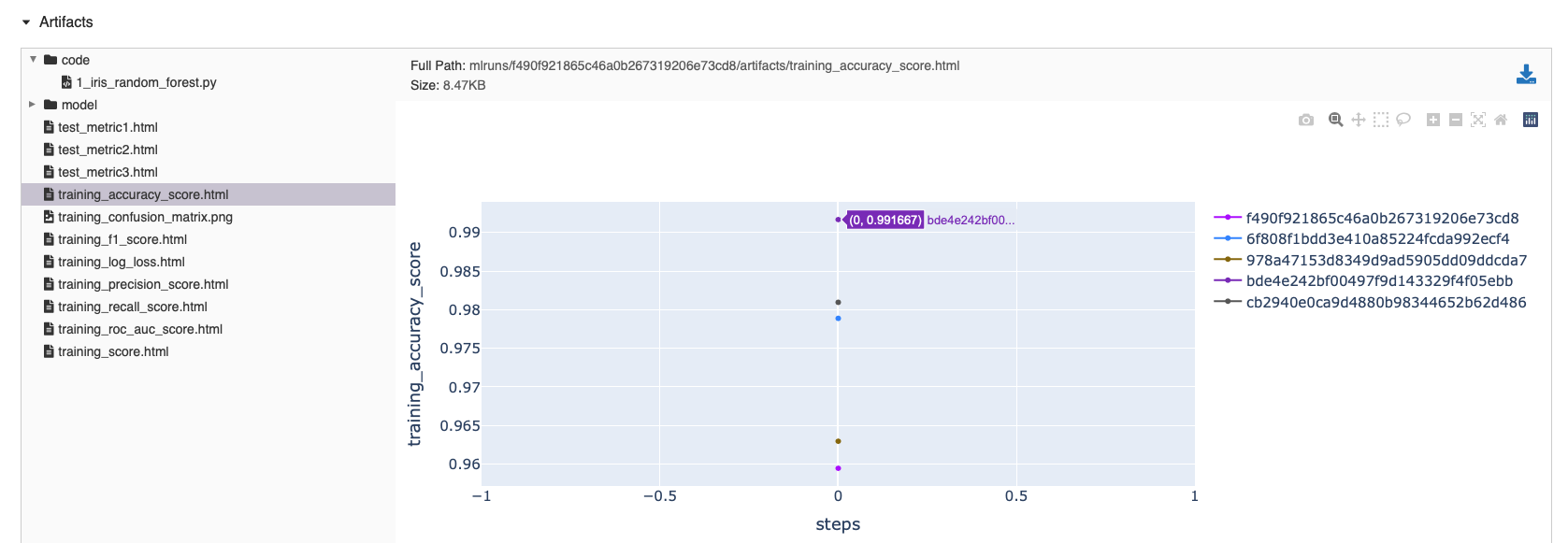Select test_metric1.html artifact
Viewport: 1568px width, 543px height.
click(x=108, y=127)
